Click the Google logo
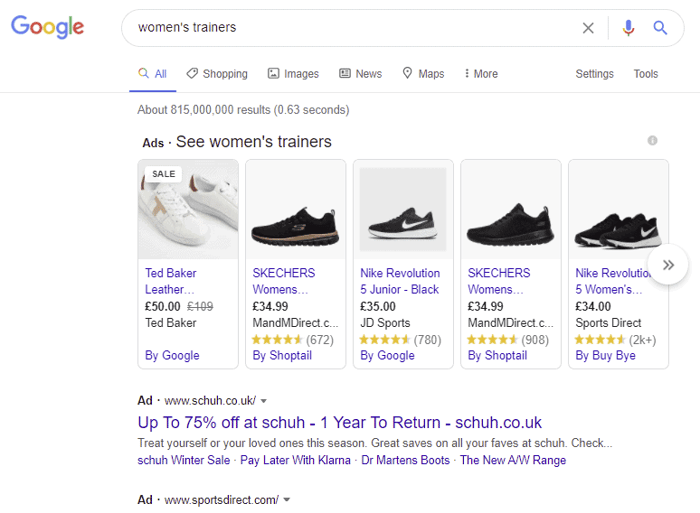 [x=47, y=27]
